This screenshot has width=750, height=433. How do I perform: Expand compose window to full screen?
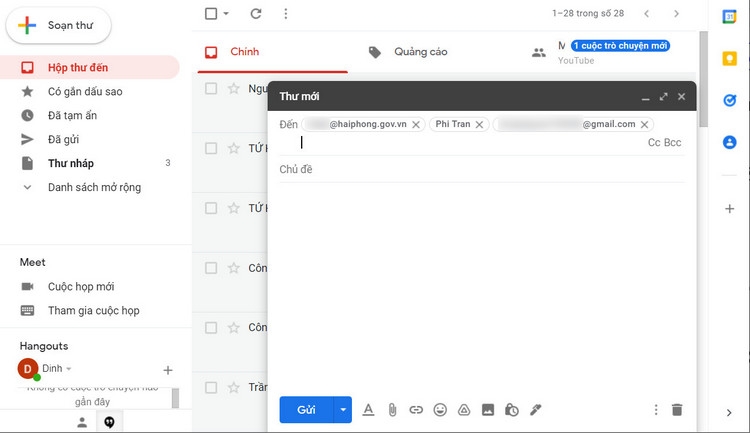pos(663,97)
